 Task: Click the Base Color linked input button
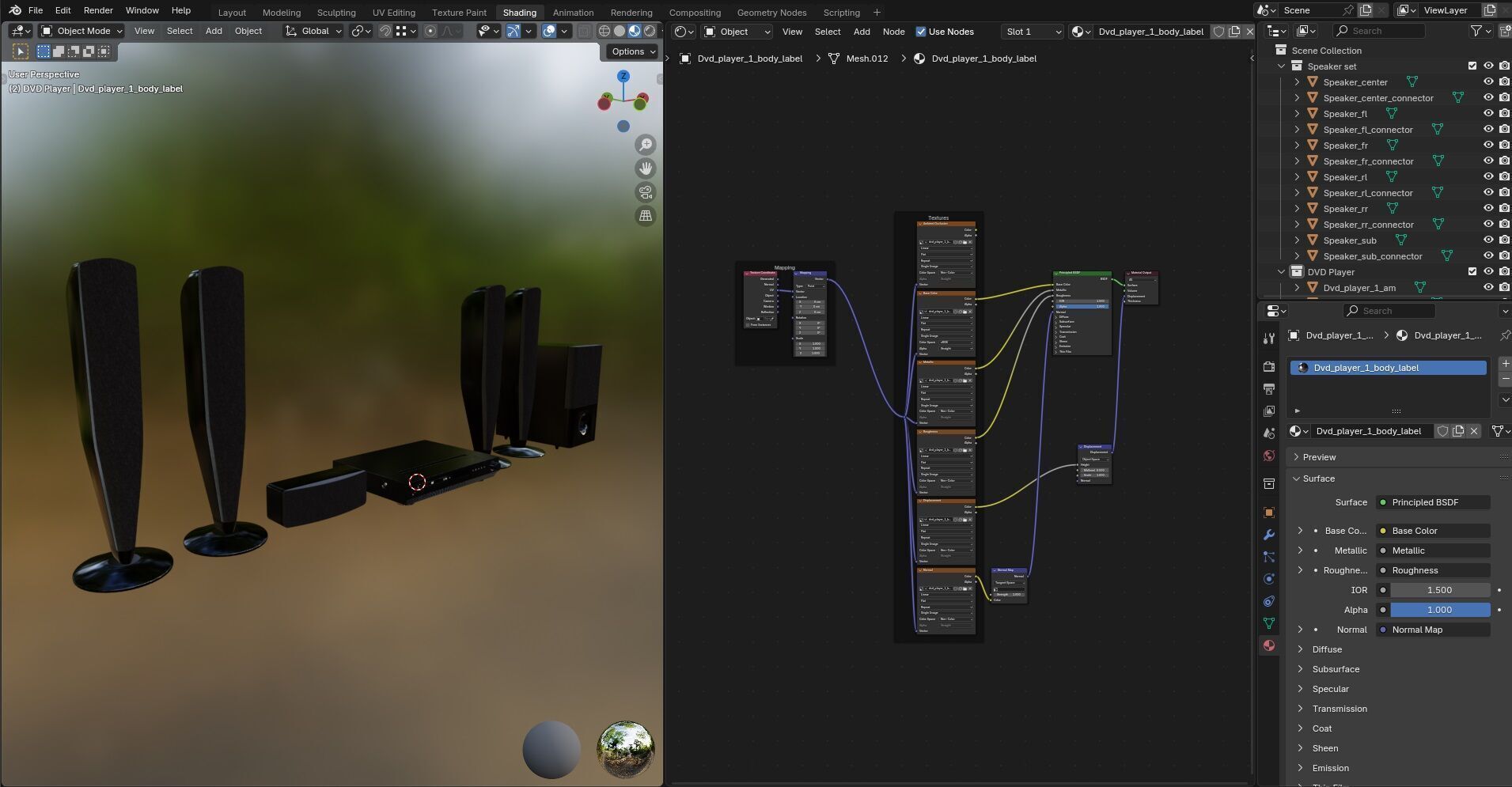tap(1433, 531)
